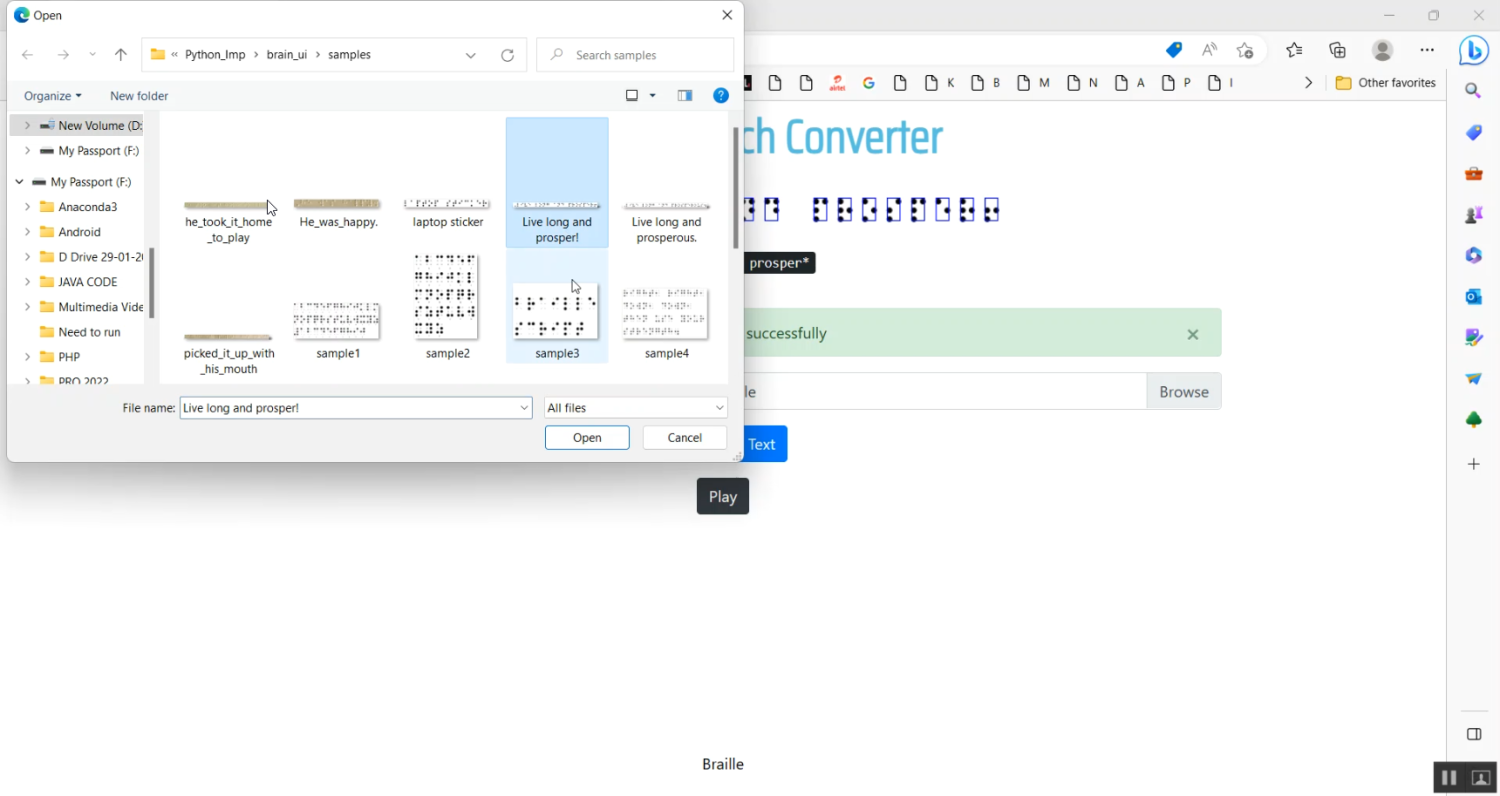Click the Cancel button
1500x796 pixels.
684,438
